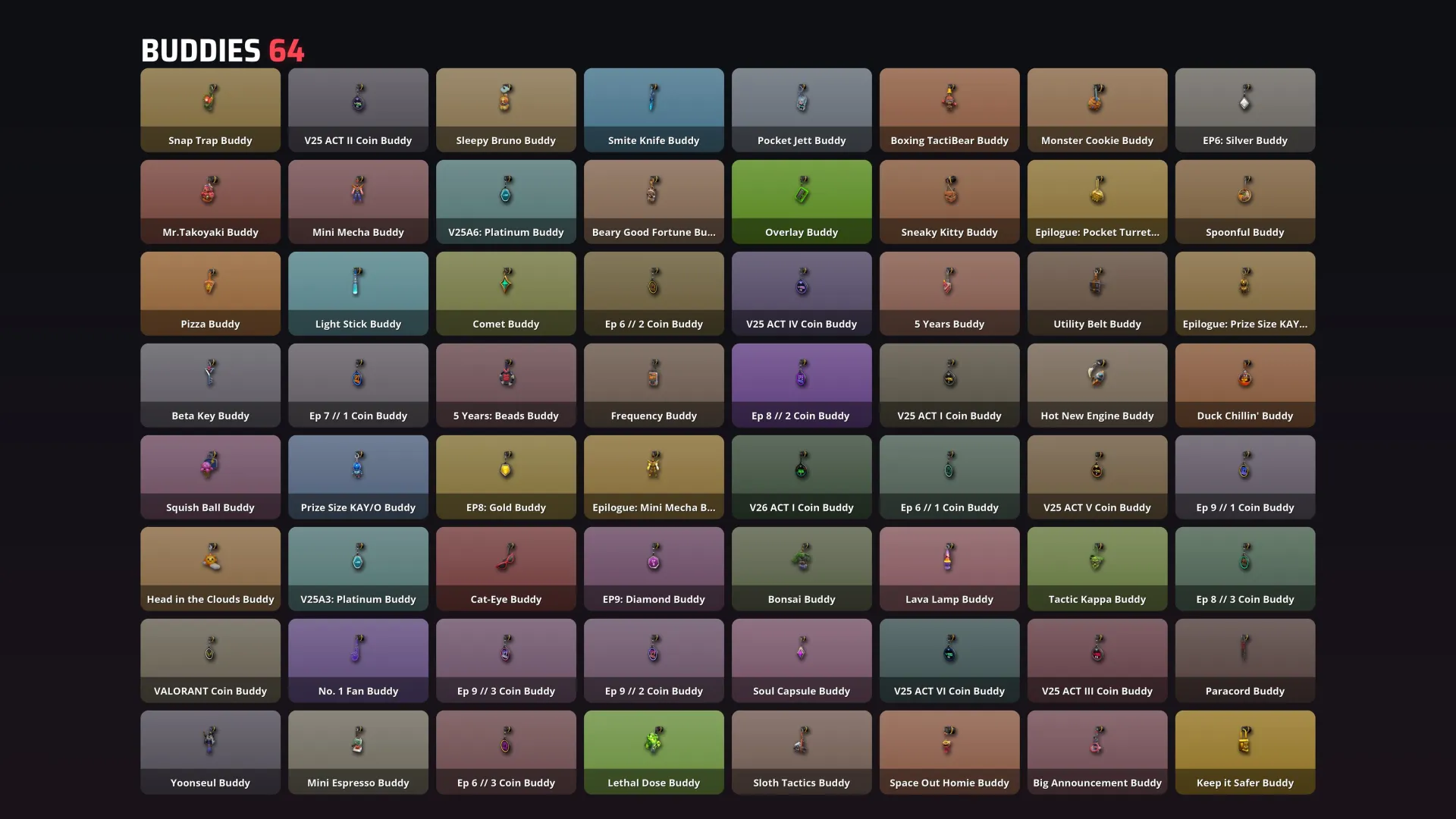Click the "Ep 6 // 1 Coin Buddy" label
Screen dimensions: 1456x819
point(949,507)
